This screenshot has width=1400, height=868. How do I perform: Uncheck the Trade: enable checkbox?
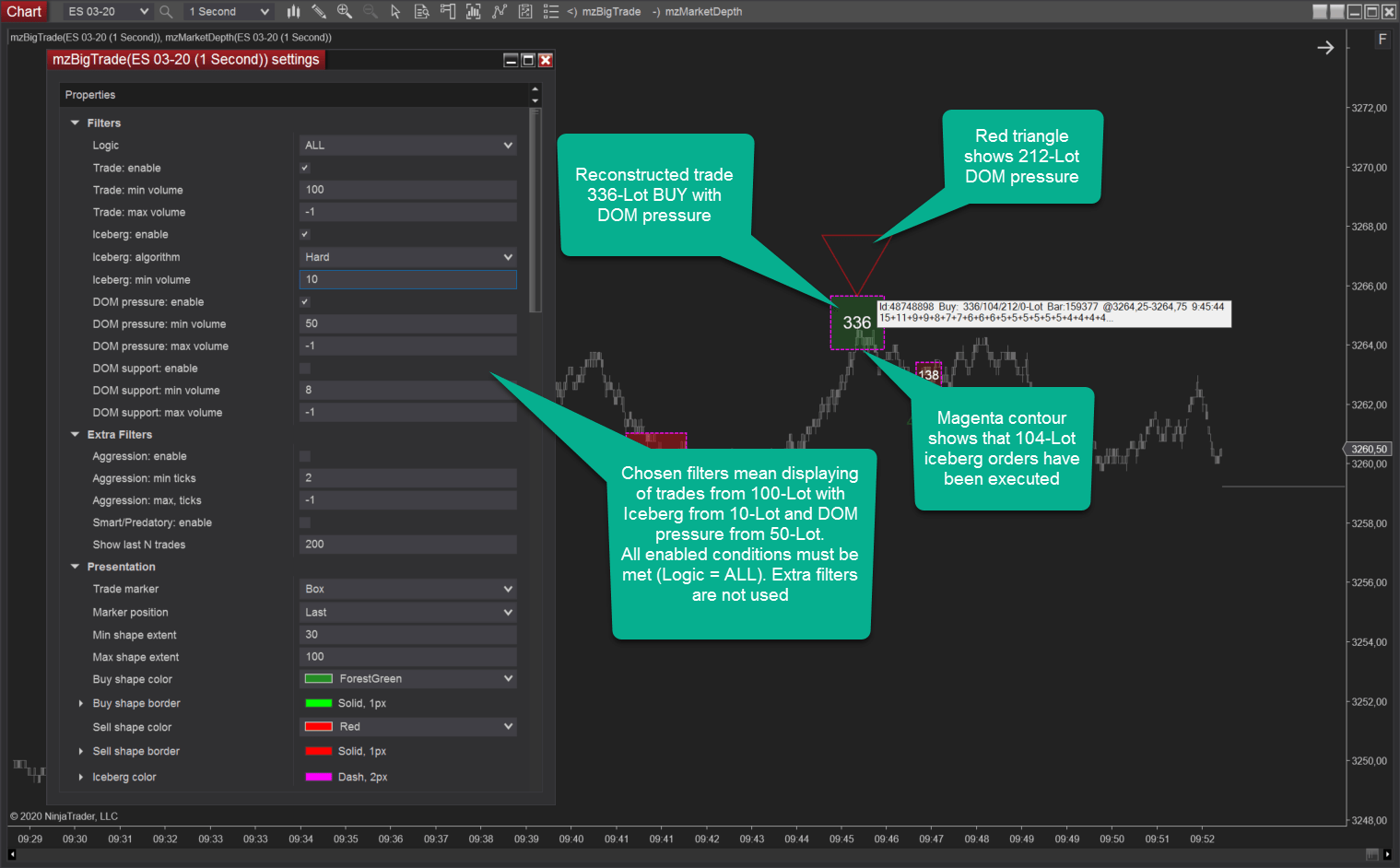click(x=305, y=168)
